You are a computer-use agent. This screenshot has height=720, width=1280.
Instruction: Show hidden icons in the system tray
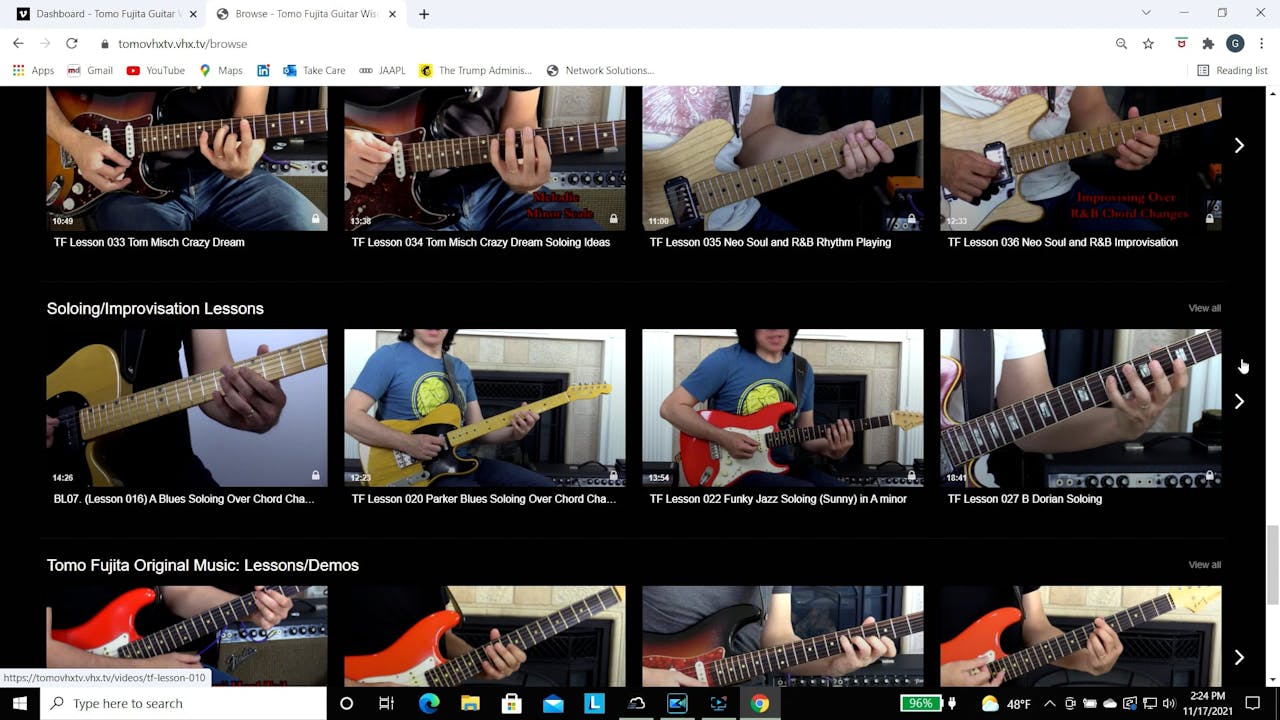(1050, 703)
